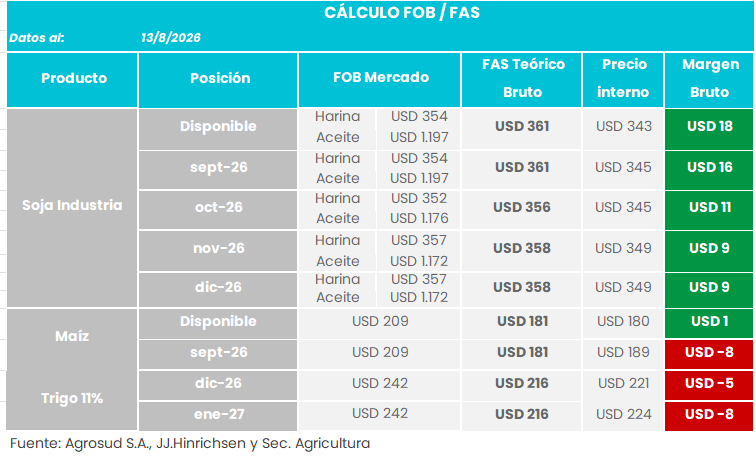Click the CÁLCULO FOB / FAS title
This screenshot has width=756, height=461.
point(402,13)
